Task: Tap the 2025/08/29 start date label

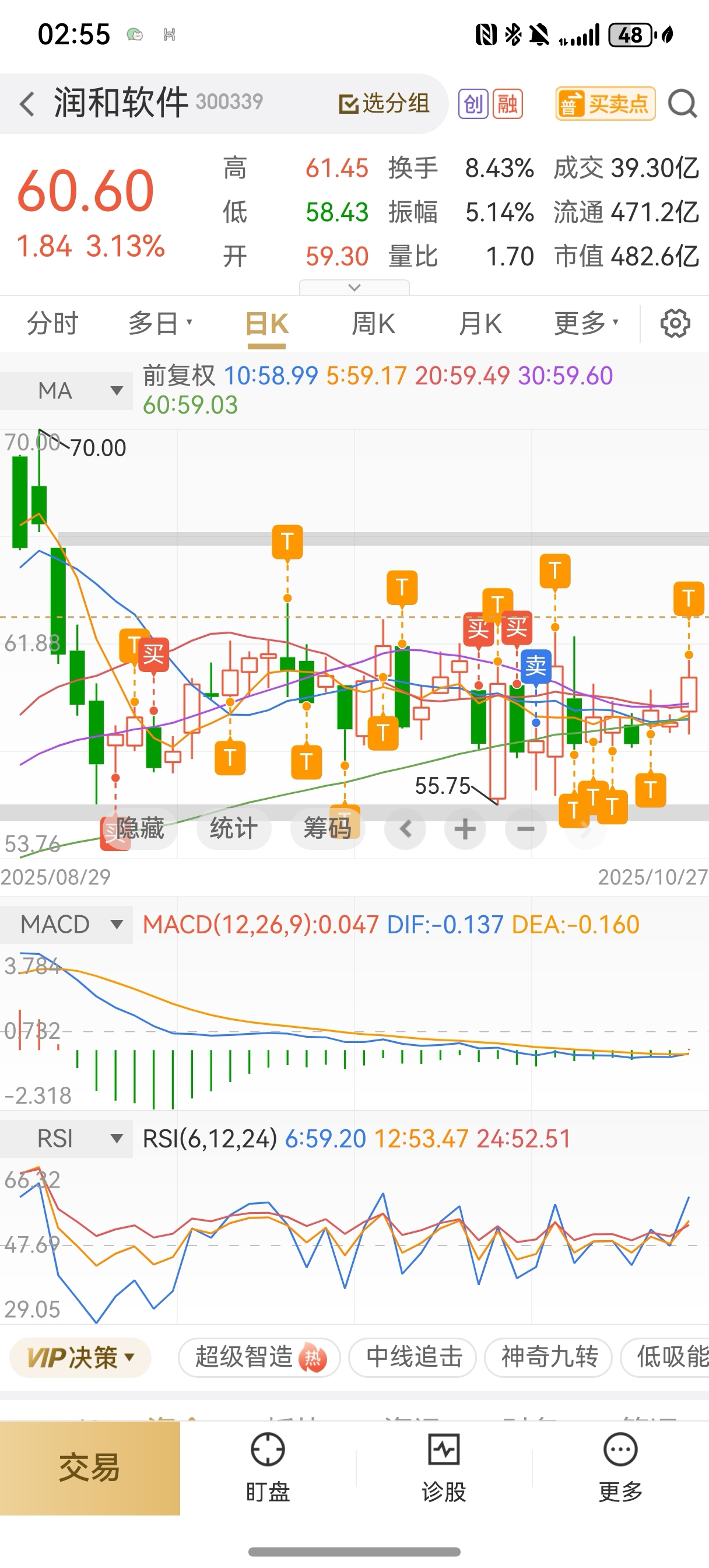Action: click(56, 877)
